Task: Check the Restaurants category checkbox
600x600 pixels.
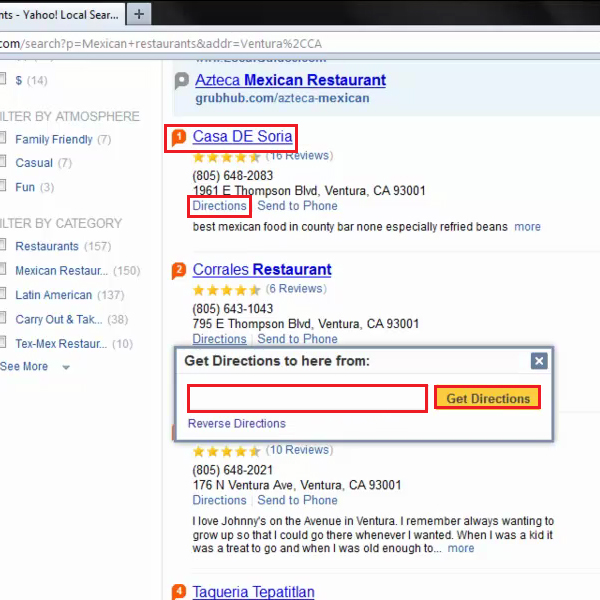Action: pyautogui.click(x=3, y=245)
